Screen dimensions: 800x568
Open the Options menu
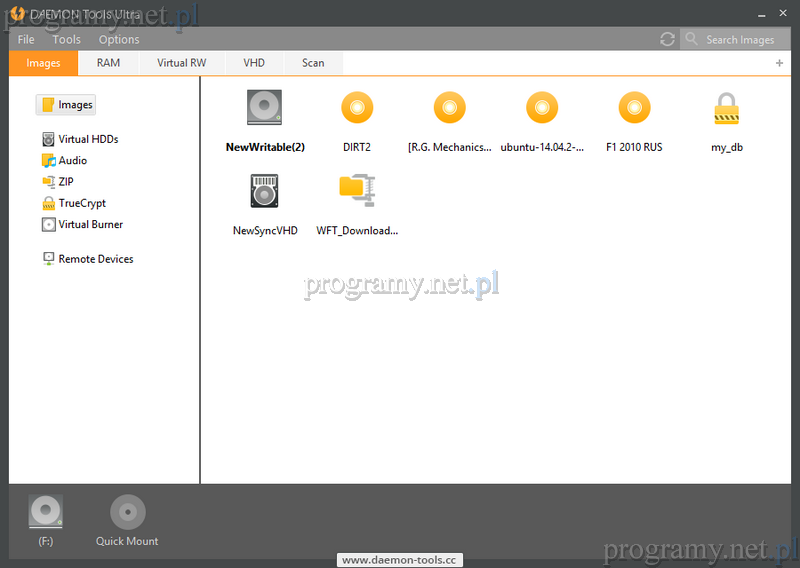[119, 39]
